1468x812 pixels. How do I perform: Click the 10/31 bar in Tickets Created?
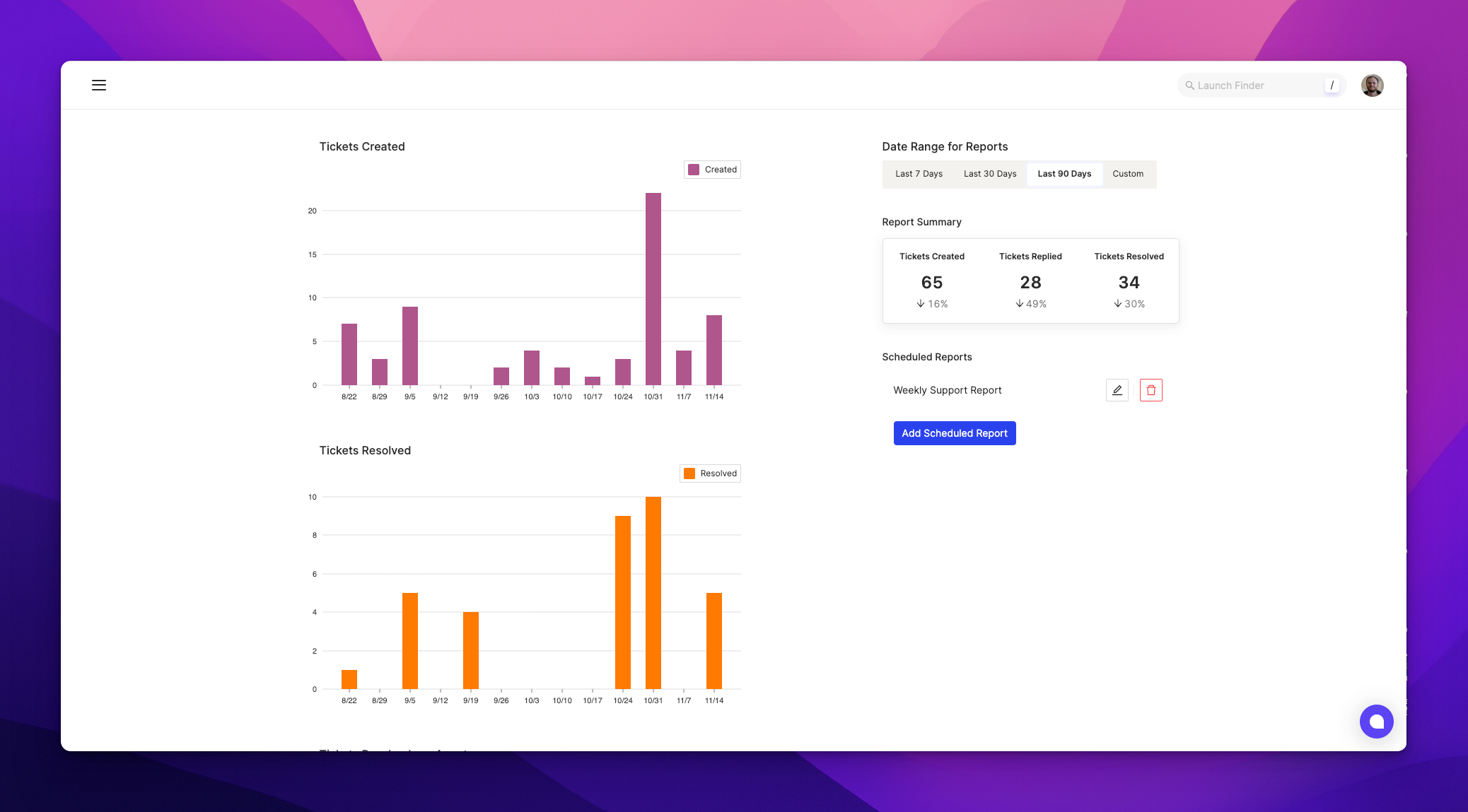point(653,289)
